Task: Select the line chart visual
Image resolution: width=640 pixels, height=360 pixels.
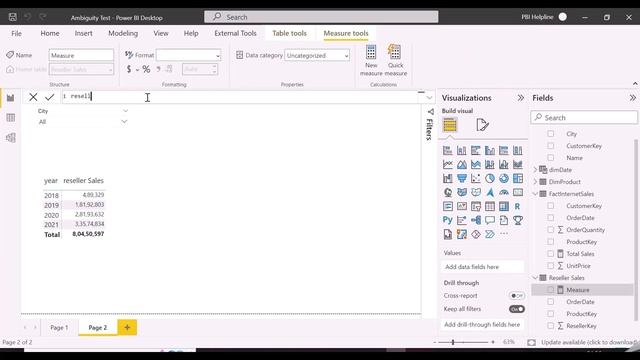Action: pos(448,164)
